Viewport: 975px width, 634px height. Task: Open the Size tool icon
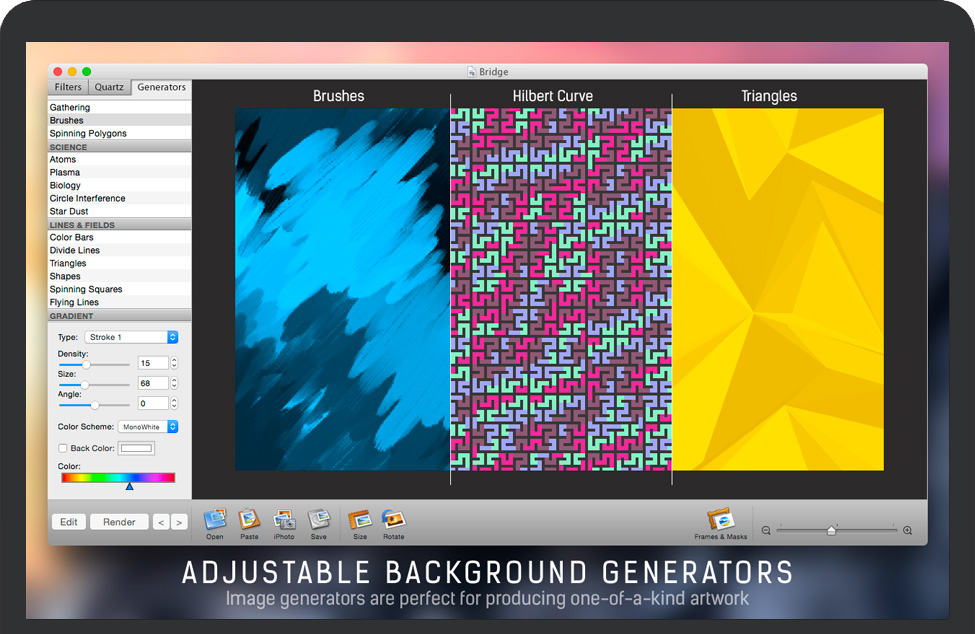tap(360, 520)
